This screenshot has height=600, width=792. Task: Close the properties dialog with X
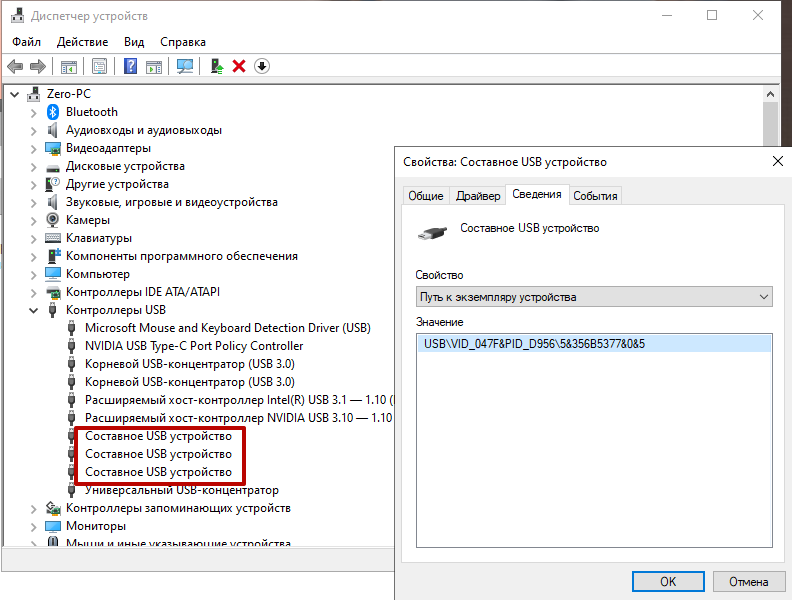click(778, 161)
